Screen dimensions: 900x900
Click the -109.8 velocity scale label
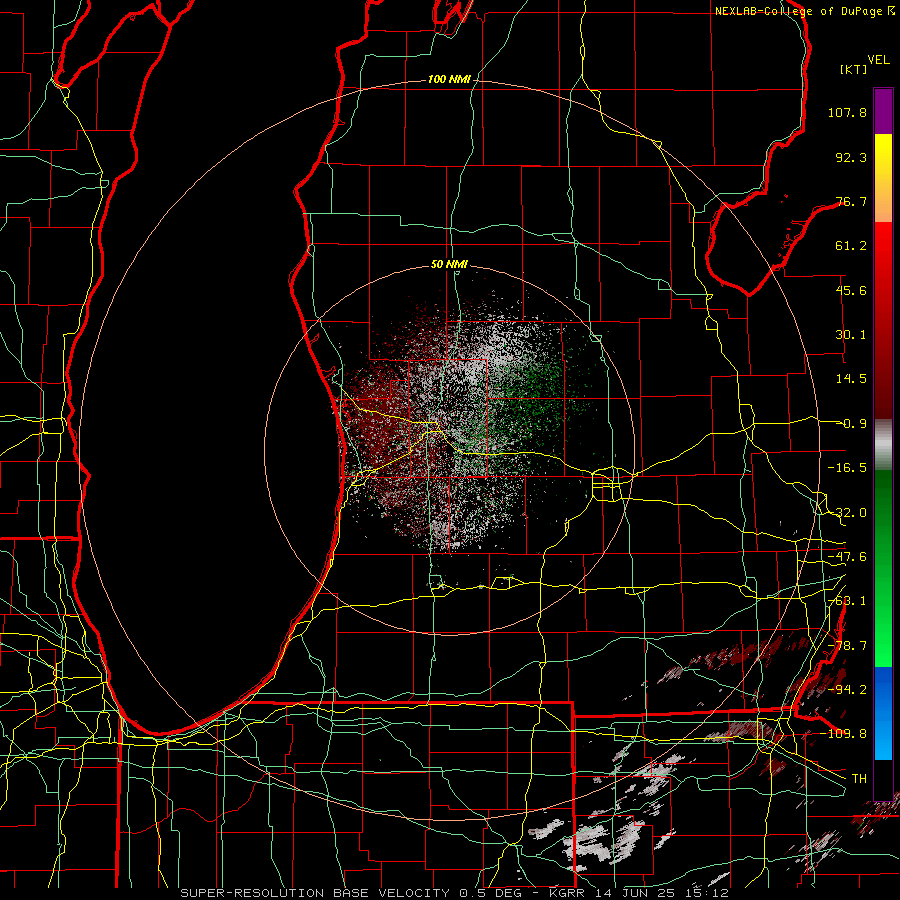click(x=843, y=734)
